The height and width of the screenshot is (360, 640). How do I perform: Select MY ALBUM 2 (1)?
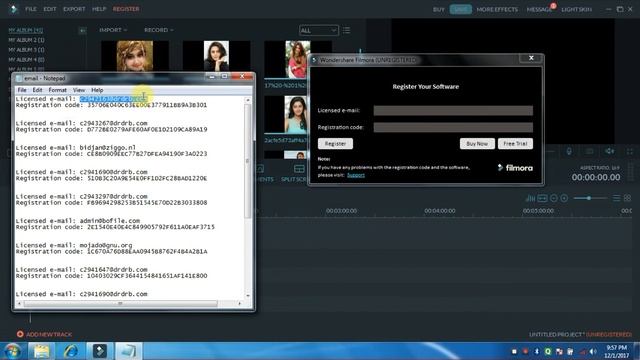[27, 40]
